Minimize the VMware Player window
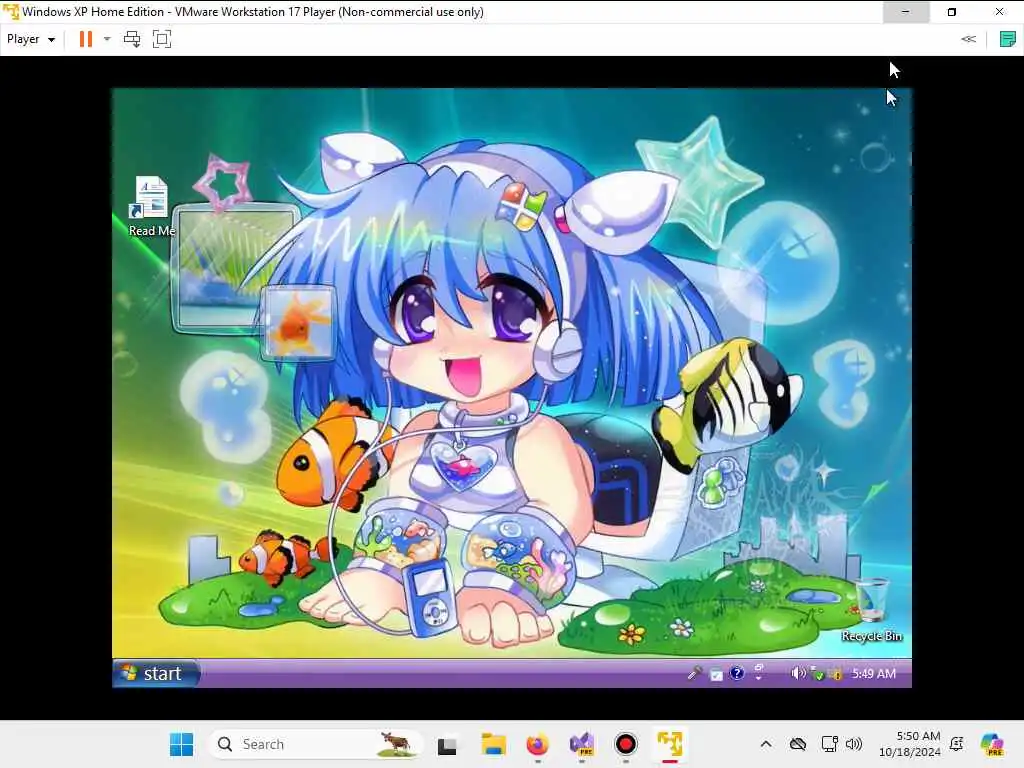Image resolution: width=1024 pixels, height=768 pixels. point(906,12)
